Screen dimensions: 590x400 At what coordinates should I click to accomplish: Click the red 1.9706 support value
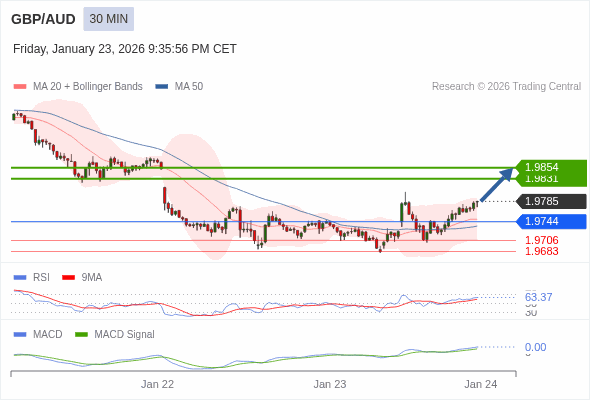pyautogui.click(x=541, y=240)
